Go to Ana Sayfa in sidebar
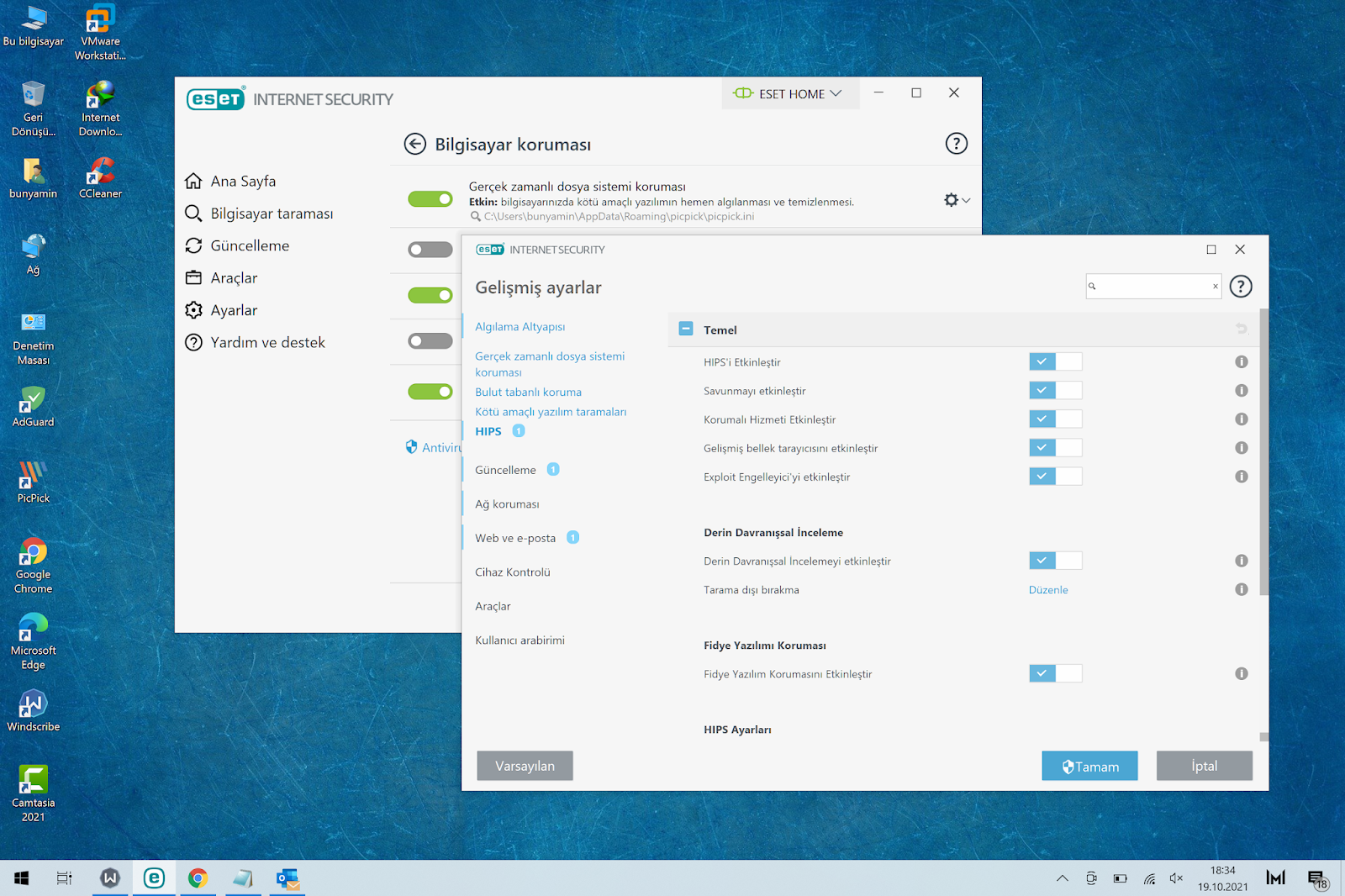This screenshot has width=1345, height=896. (x=243, y=181)
